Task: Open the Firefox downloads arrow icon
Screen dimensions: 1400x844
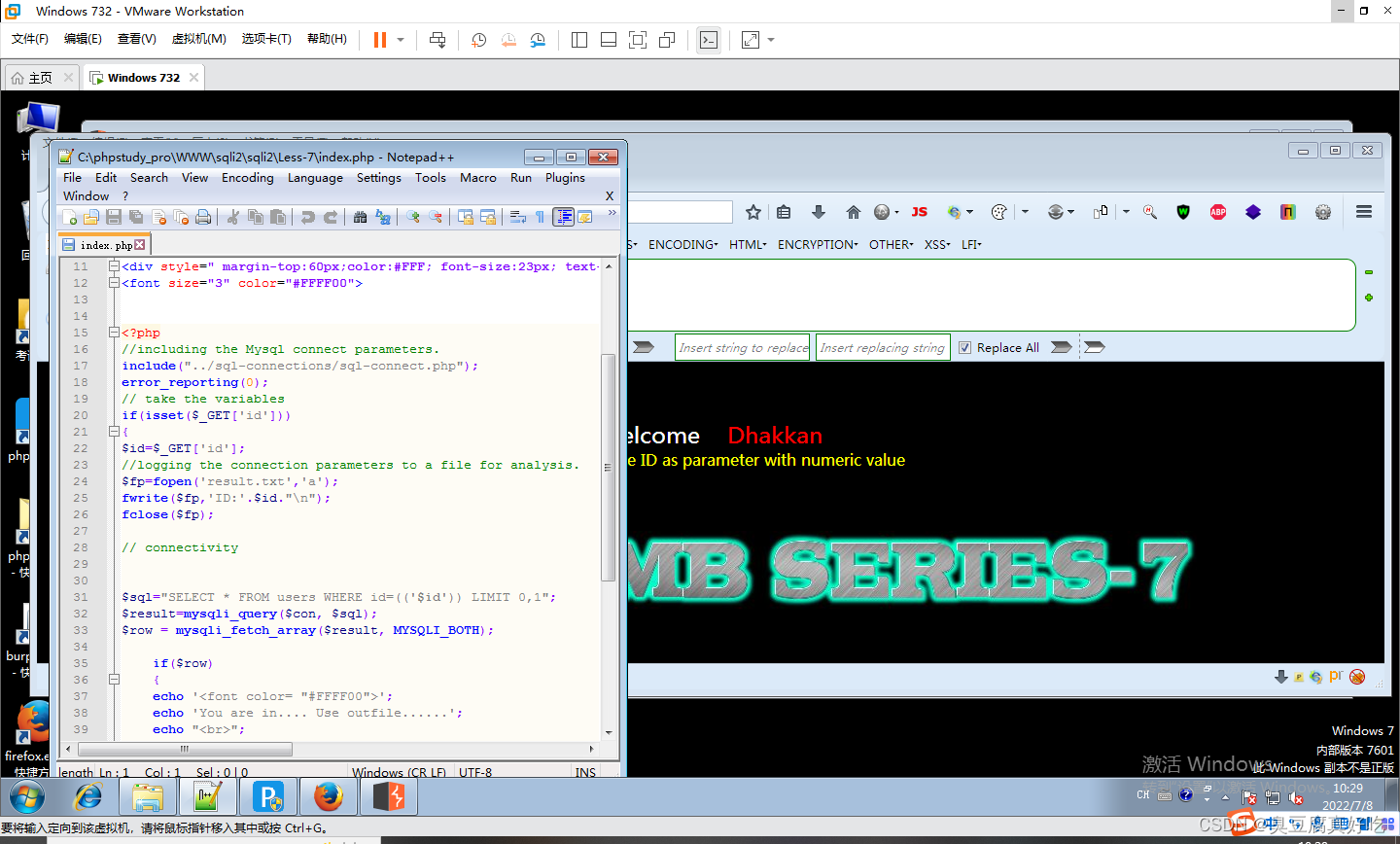Action: click(818, 212)
